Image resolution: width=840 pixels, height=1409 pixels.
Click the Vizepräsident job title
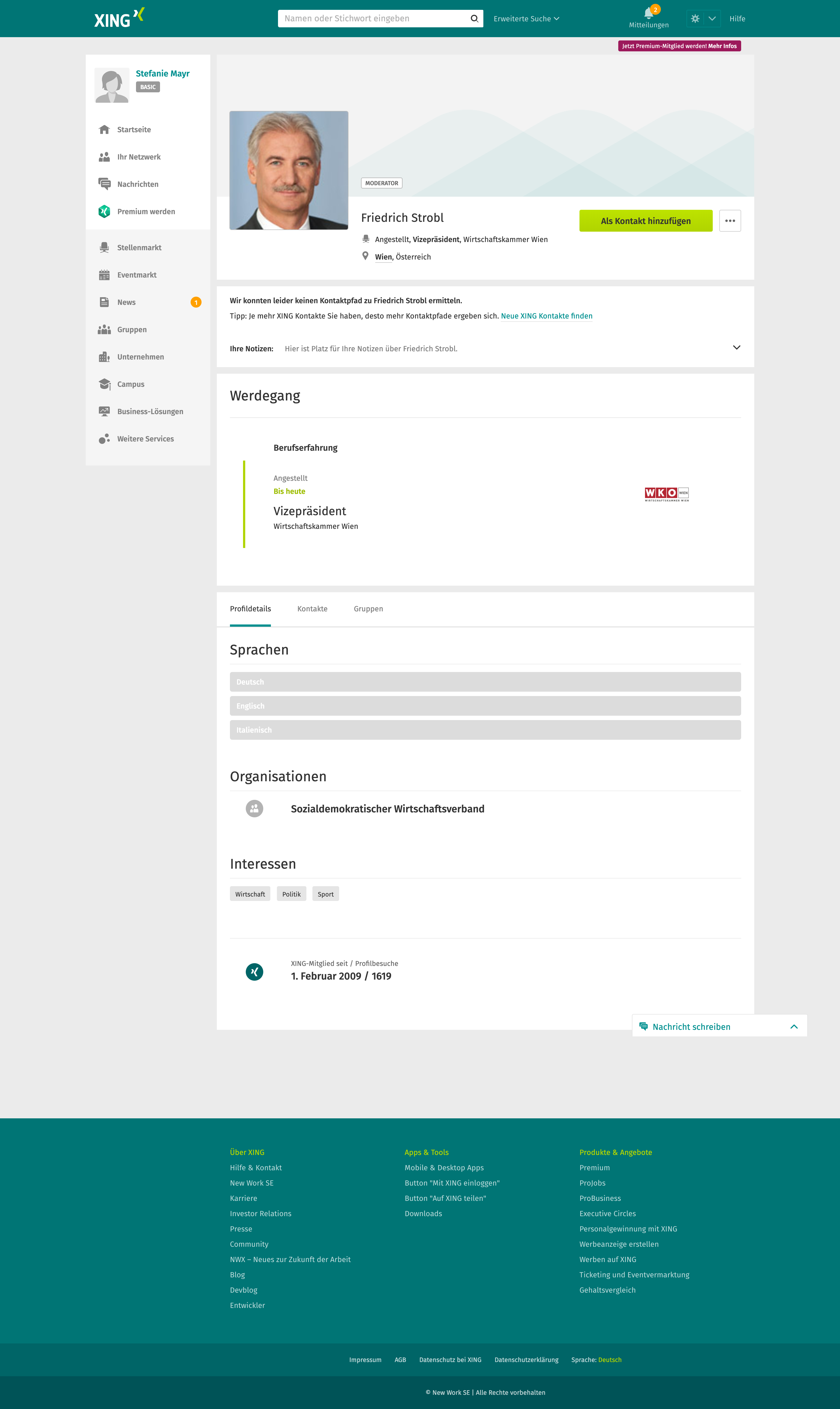(x=310, y=511)
